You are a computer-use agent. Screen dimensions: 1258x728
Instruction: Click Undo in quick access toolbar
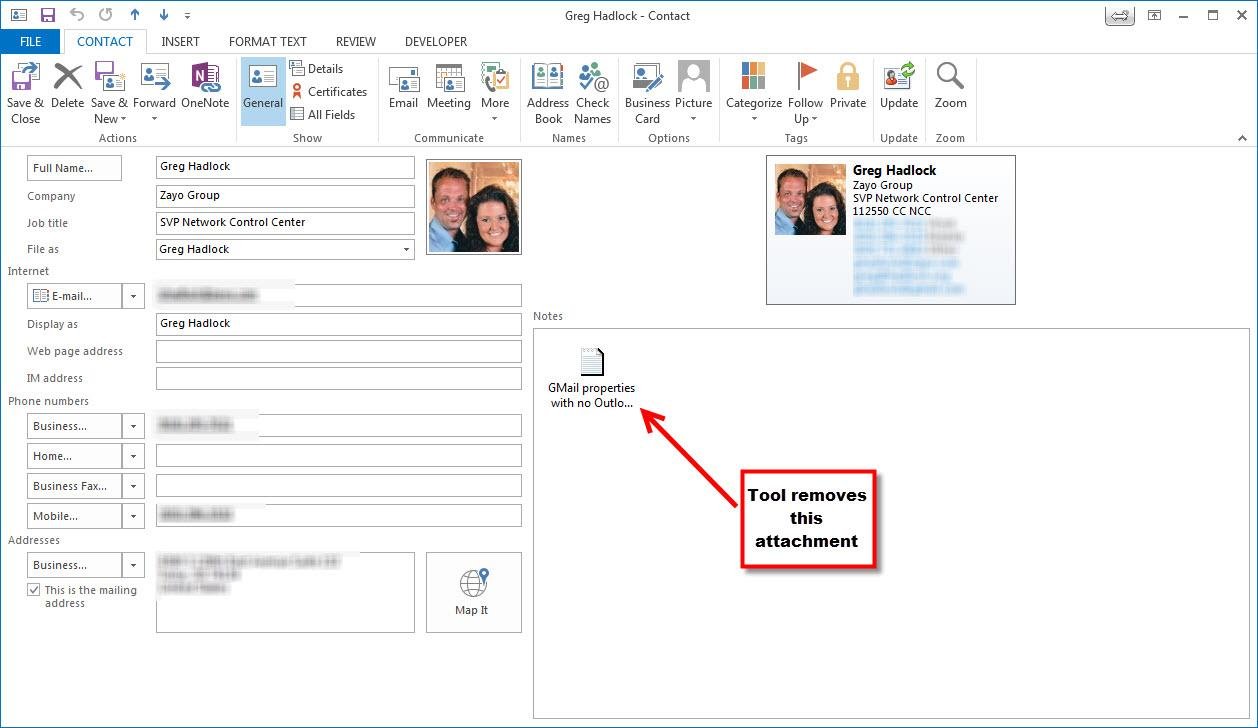(x=77, y=15)
